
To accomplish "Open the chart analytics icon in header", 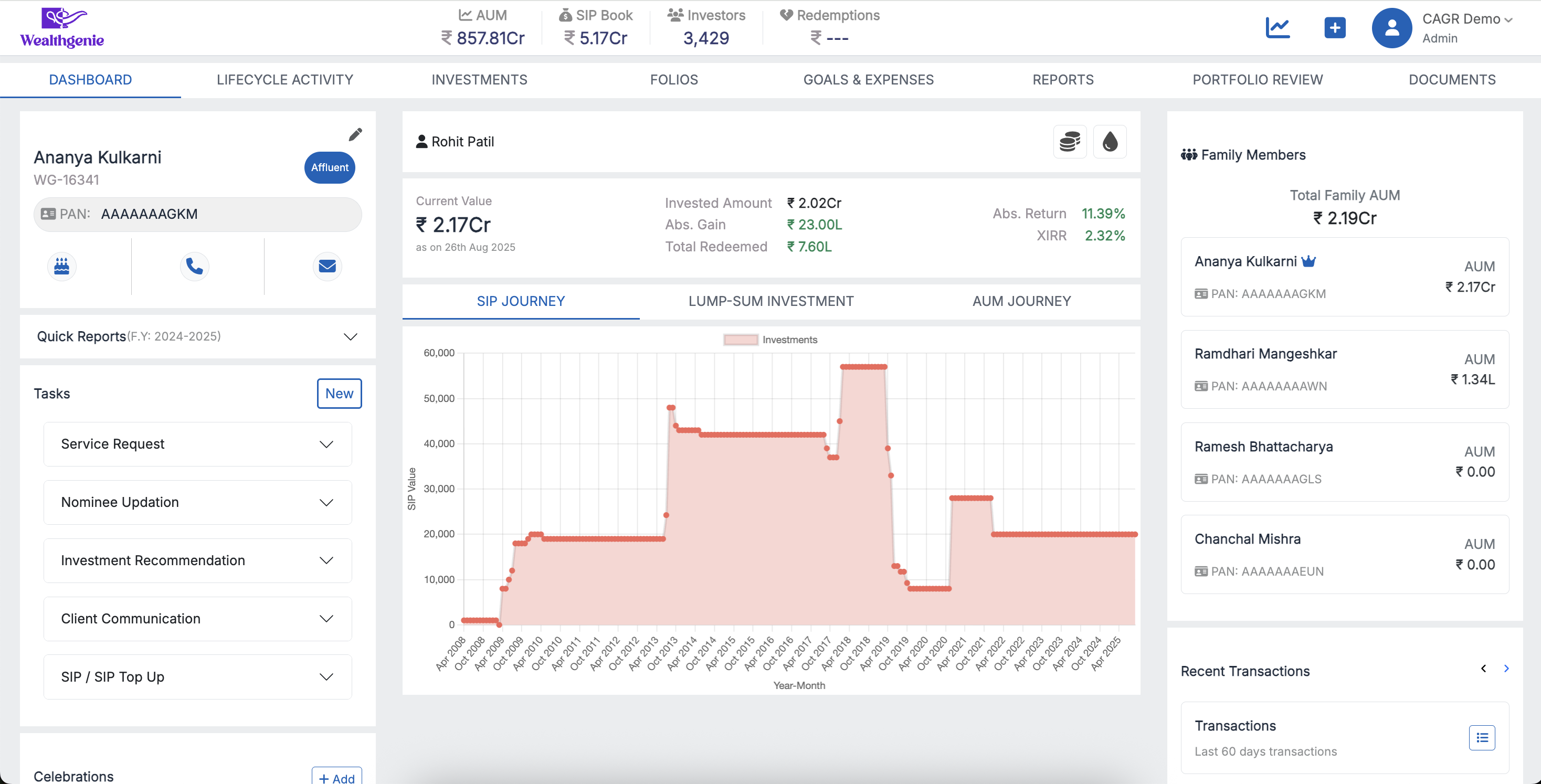I will tap(1277, 27).
